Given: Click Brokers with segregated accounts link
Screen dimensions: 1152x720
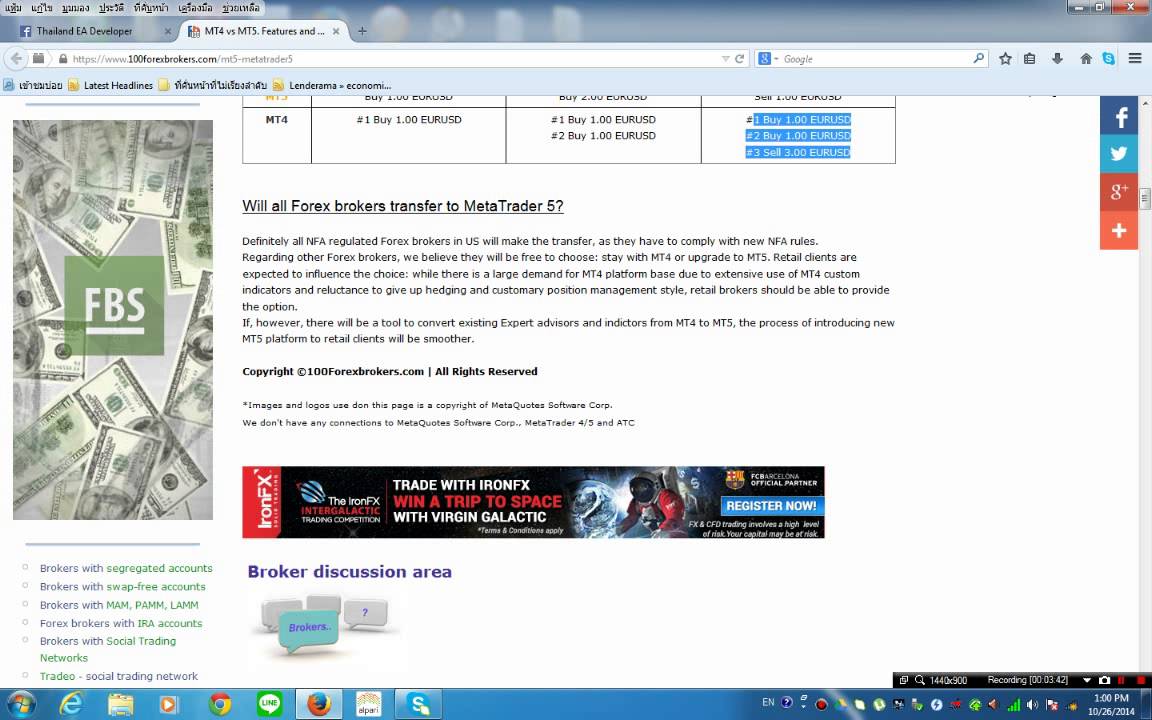Looking at the screenshot, I should coord(126,568).
